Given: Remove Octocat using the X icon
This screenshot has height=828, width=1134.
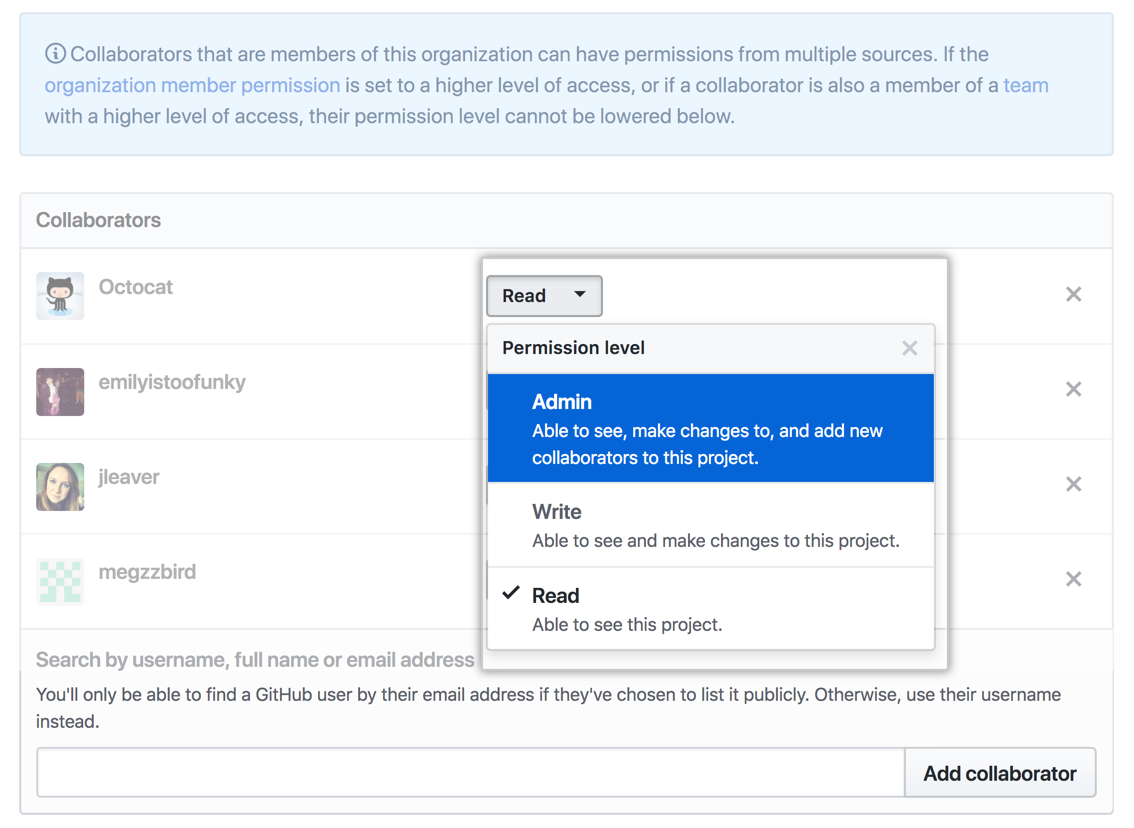Looking at the screenshot, I should coord(1073,294).
